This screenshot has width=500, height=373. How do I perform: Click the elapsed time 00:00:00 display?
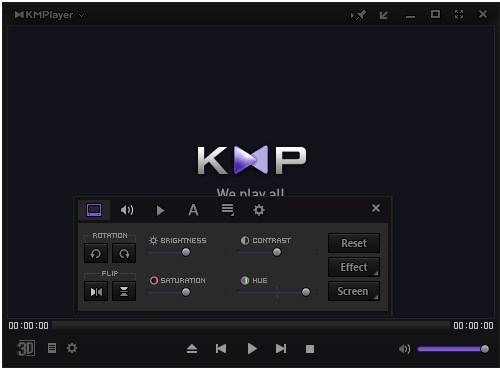click(29, 326)
